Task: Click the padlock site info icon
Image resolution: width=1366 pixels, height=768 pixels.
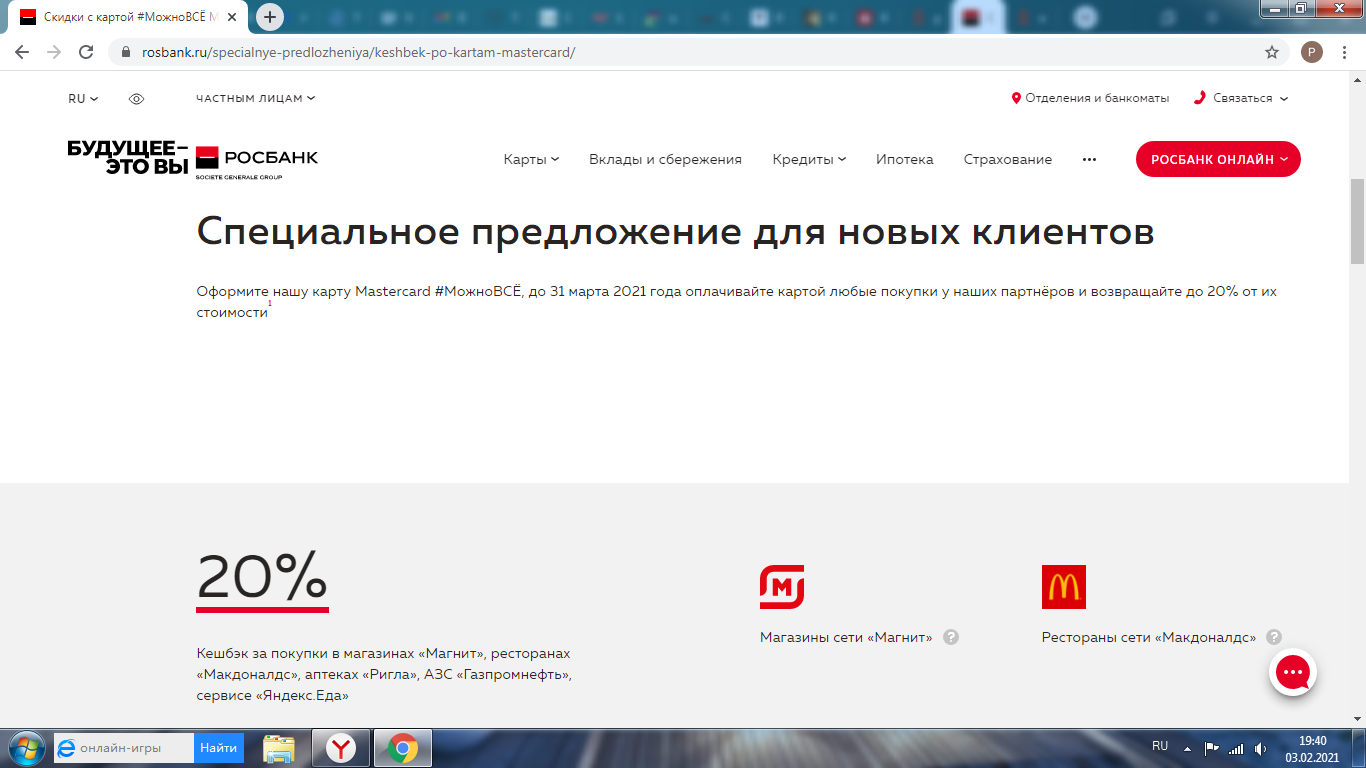Action: 126,52
